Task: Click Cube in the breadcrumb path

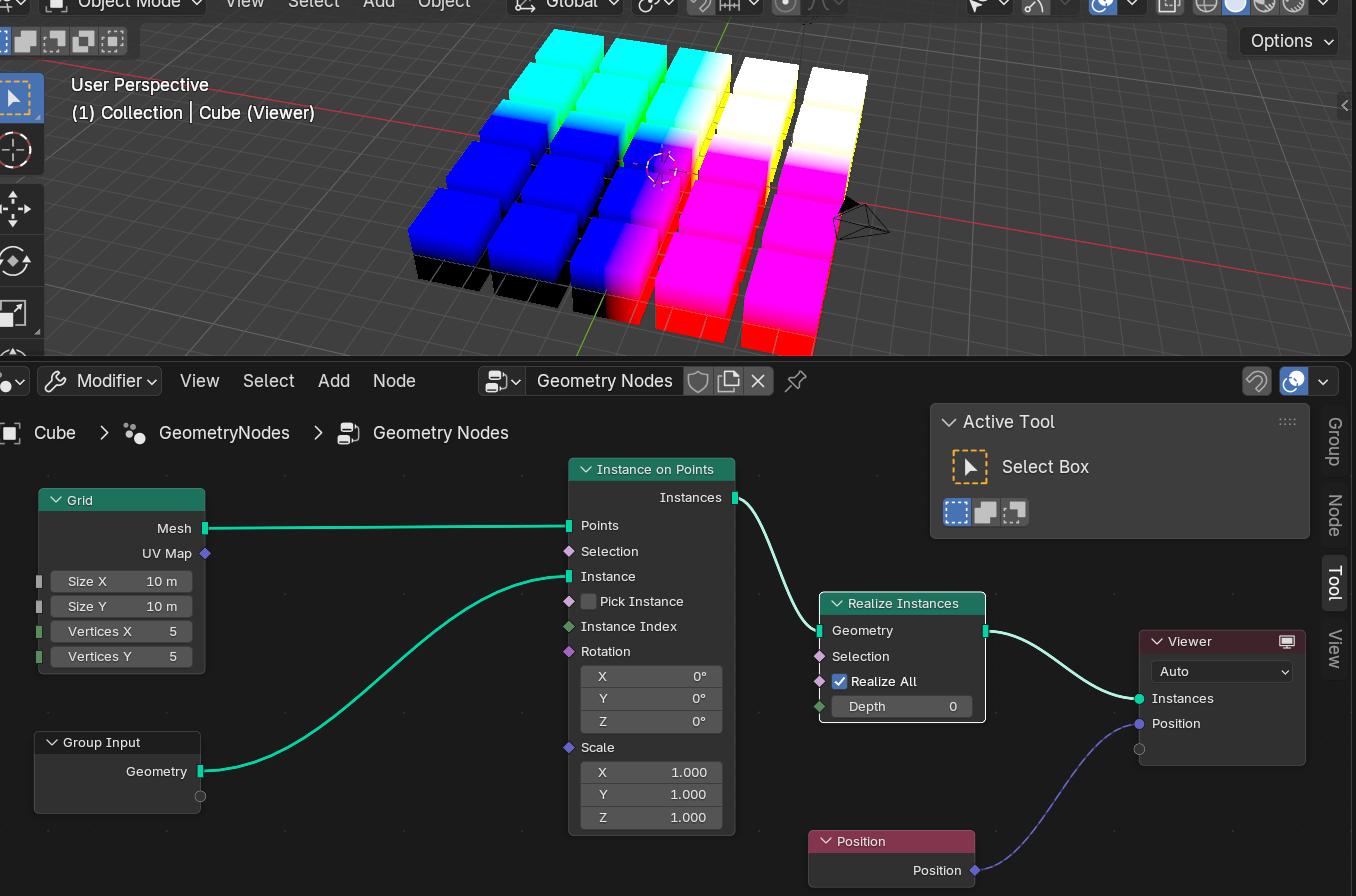Action: (55, 433)
